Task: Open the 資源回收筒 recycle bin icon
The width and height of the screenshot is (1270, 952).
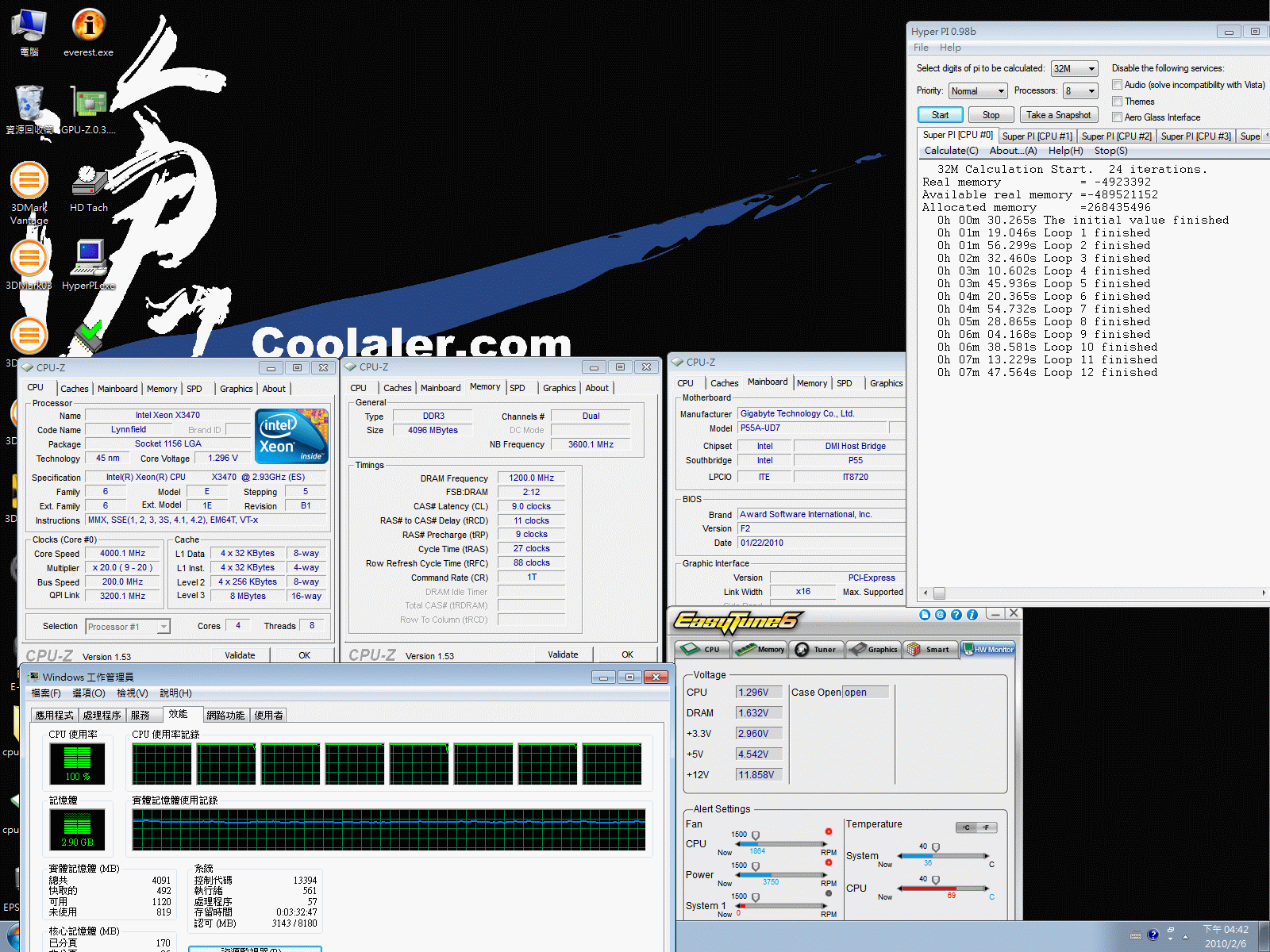Action: coord(29,109)
